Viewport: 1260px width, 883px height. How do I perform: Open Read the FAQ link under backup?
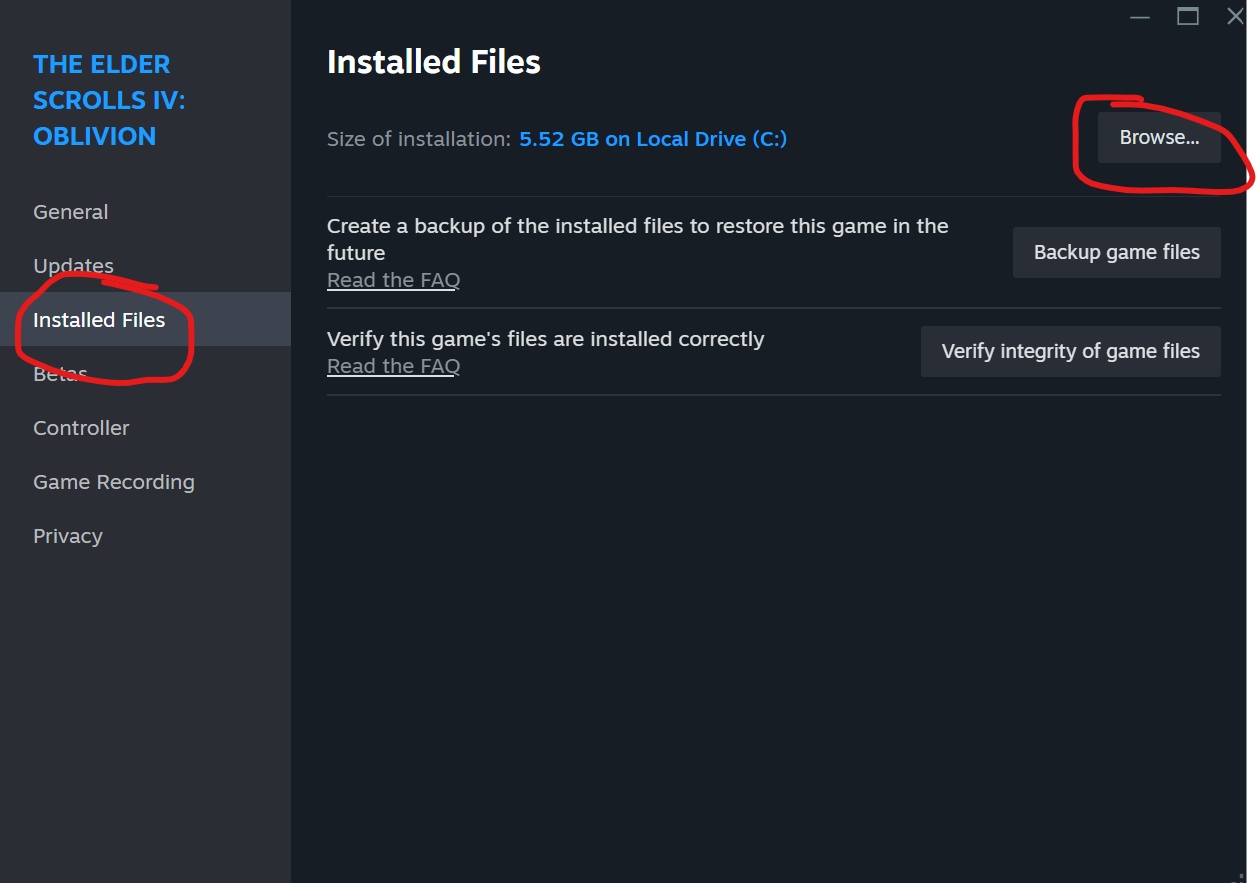(x=393, y=280)
